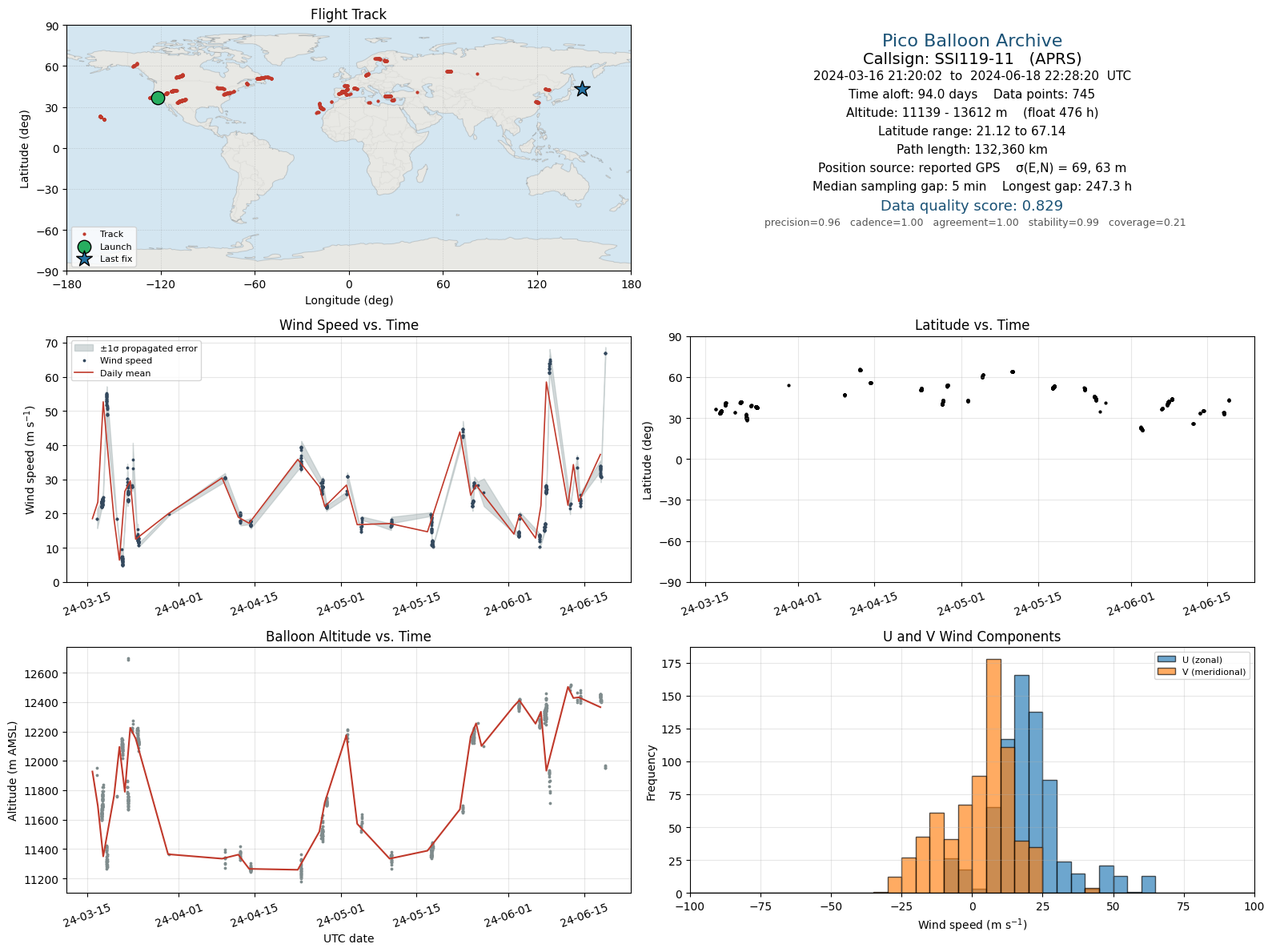The width and height of the screenshot is (1272, 952).
Task: Click the "Balloon Altitude vs. Time" title
Action: click(348, 637)
